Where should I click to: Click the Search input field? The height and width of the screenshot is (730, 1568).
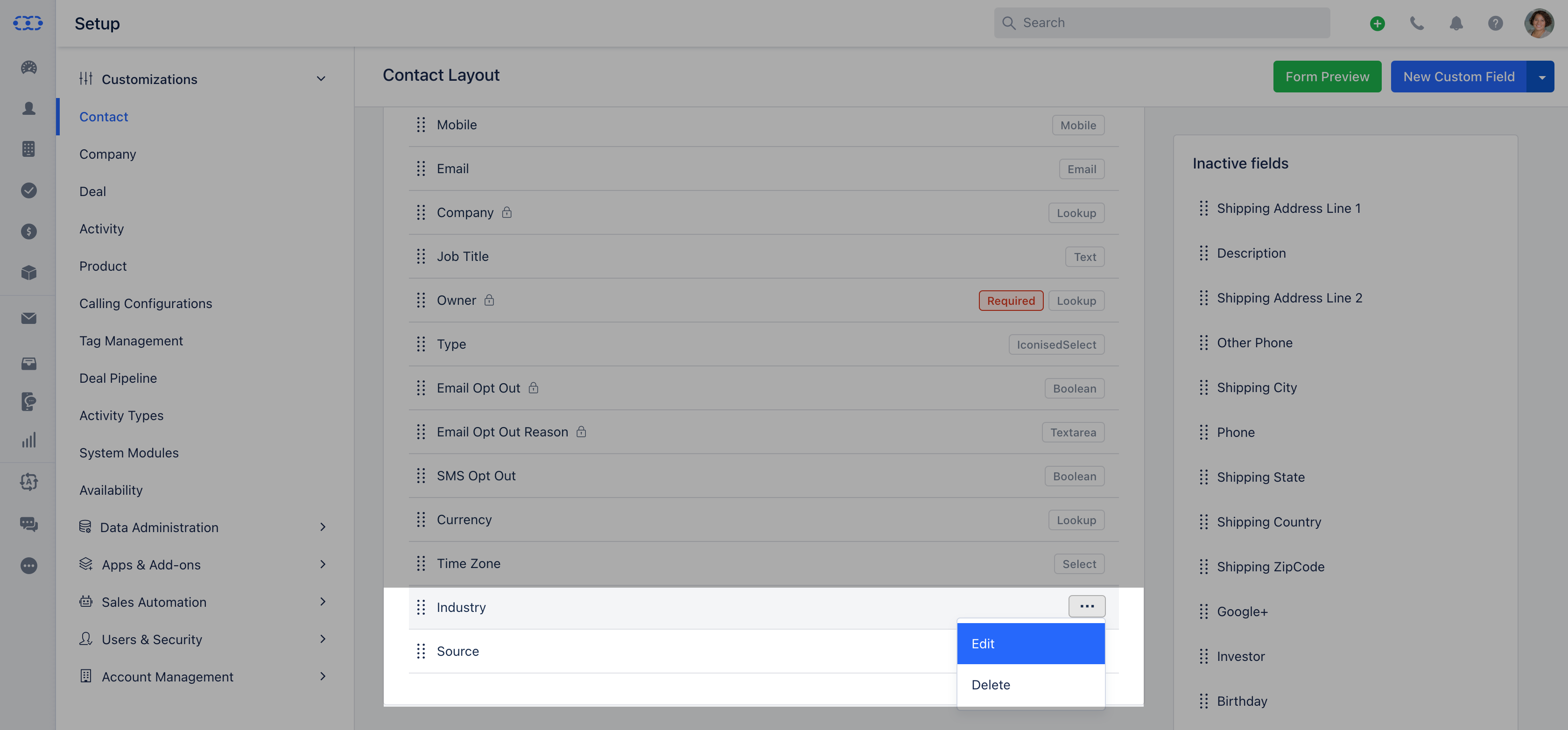[1162, 23]
